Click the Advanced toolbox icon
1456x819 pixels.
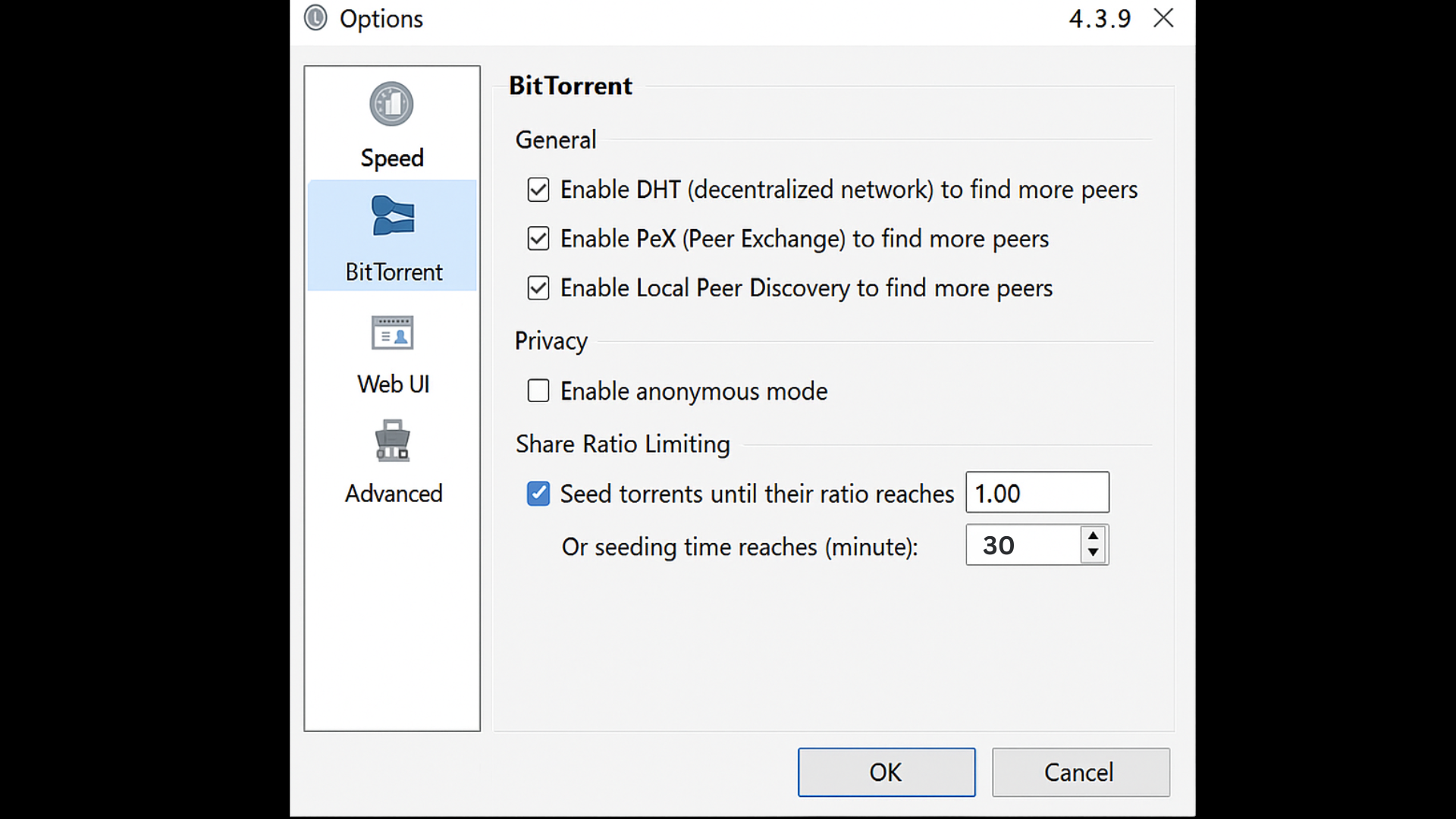pyautogui.click(x=392, y=441)
